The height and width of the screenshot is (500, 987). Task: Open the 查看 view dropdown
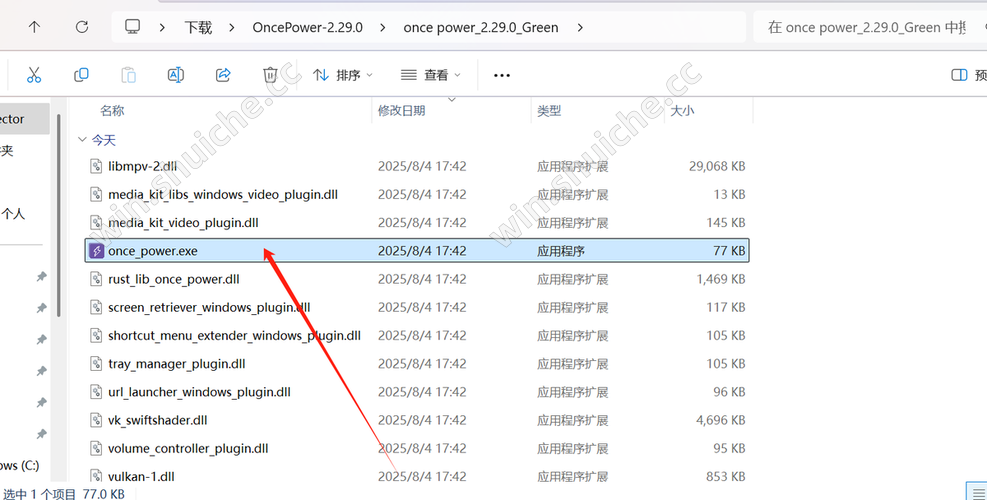pos(431,75)
